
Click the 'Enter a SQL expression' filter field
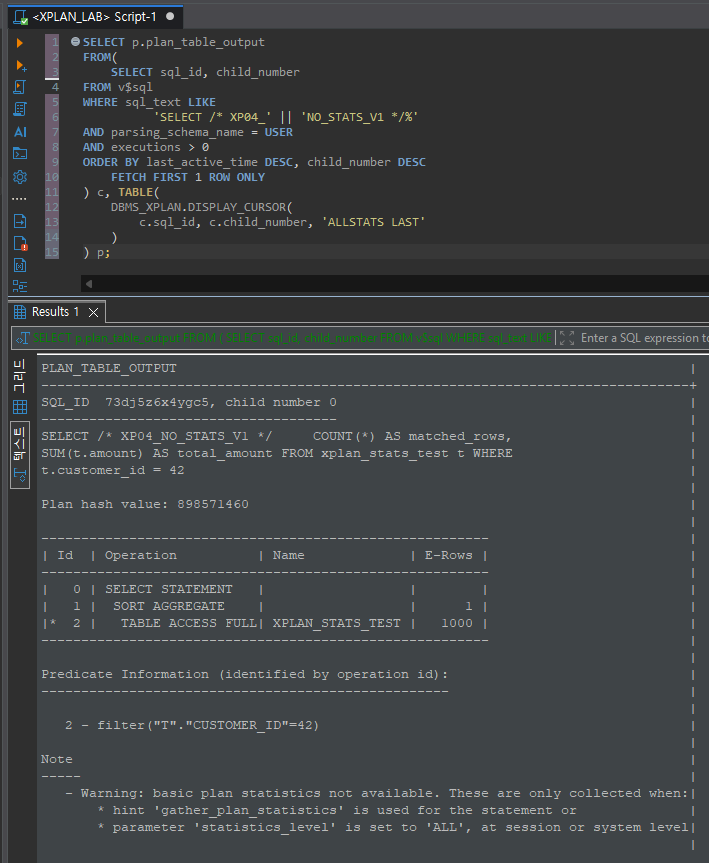pos(644,338)
